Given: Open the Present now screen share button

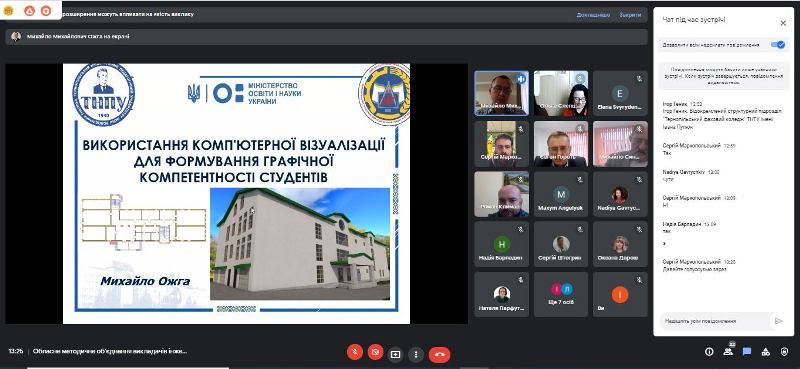Looking at the screenshot, I should [395, 354].
